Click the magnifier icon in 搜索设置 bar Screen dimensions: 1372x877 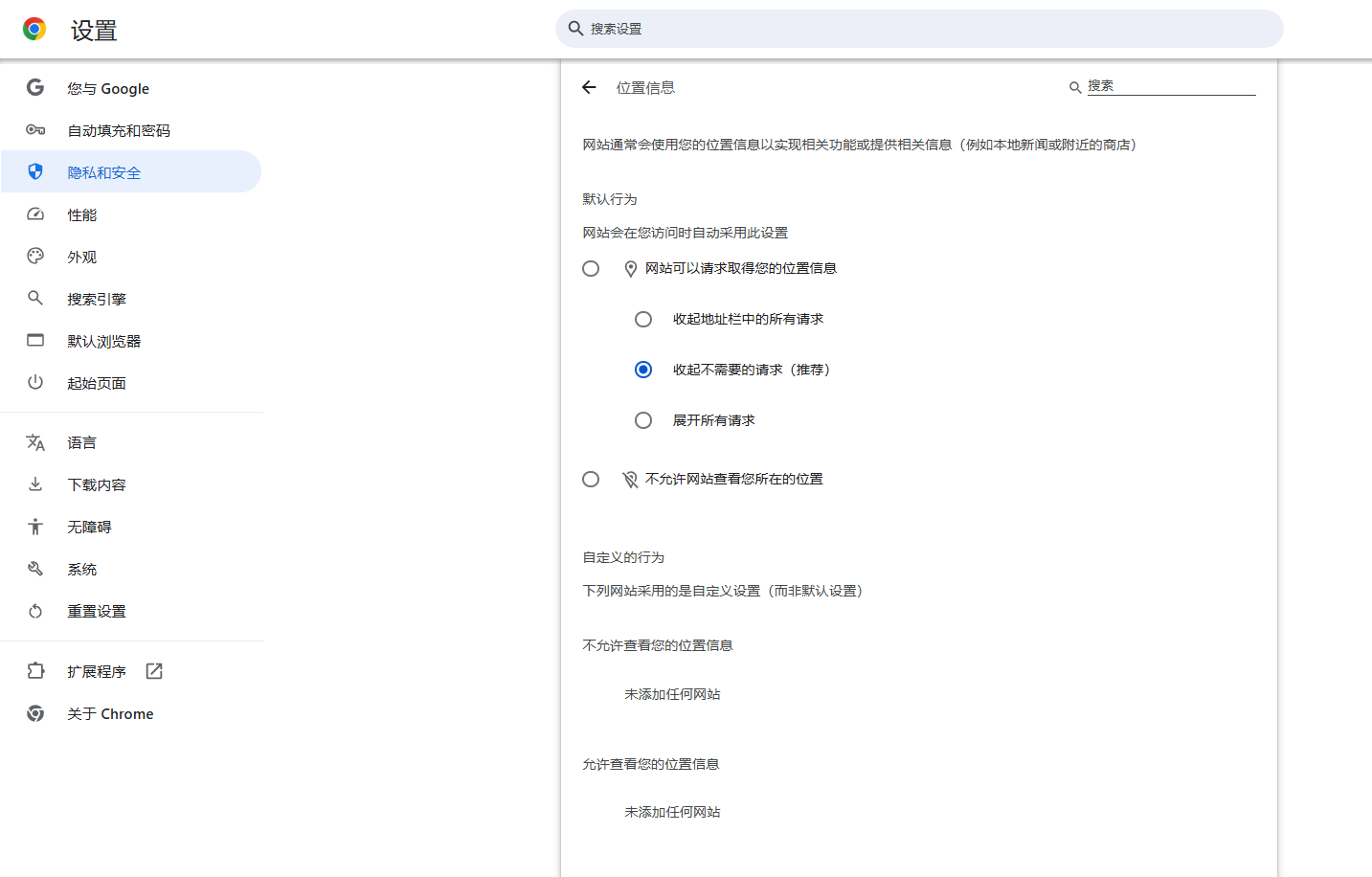click(575, 29)
